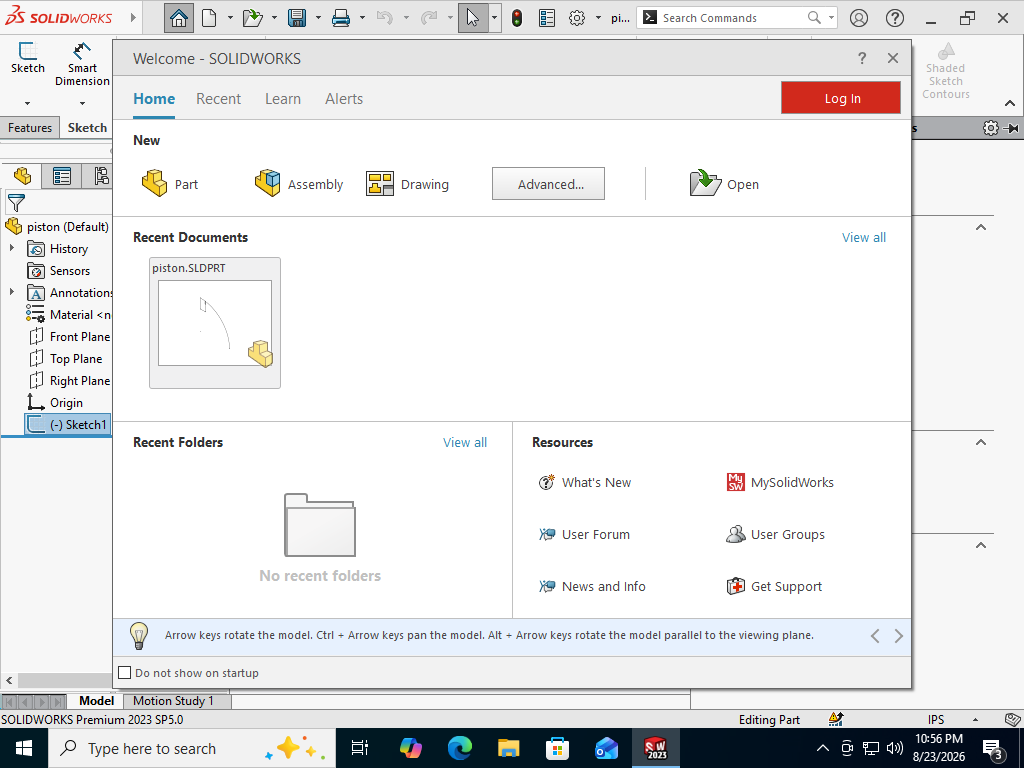Create a new Drawing document
Screen dimensions: 1024x768
click(x=408, y=184)
